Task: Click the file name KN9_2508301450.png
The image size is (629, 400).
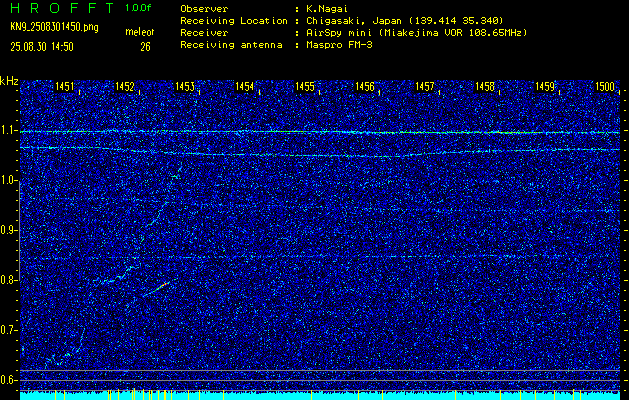Action: coord(54,28)
